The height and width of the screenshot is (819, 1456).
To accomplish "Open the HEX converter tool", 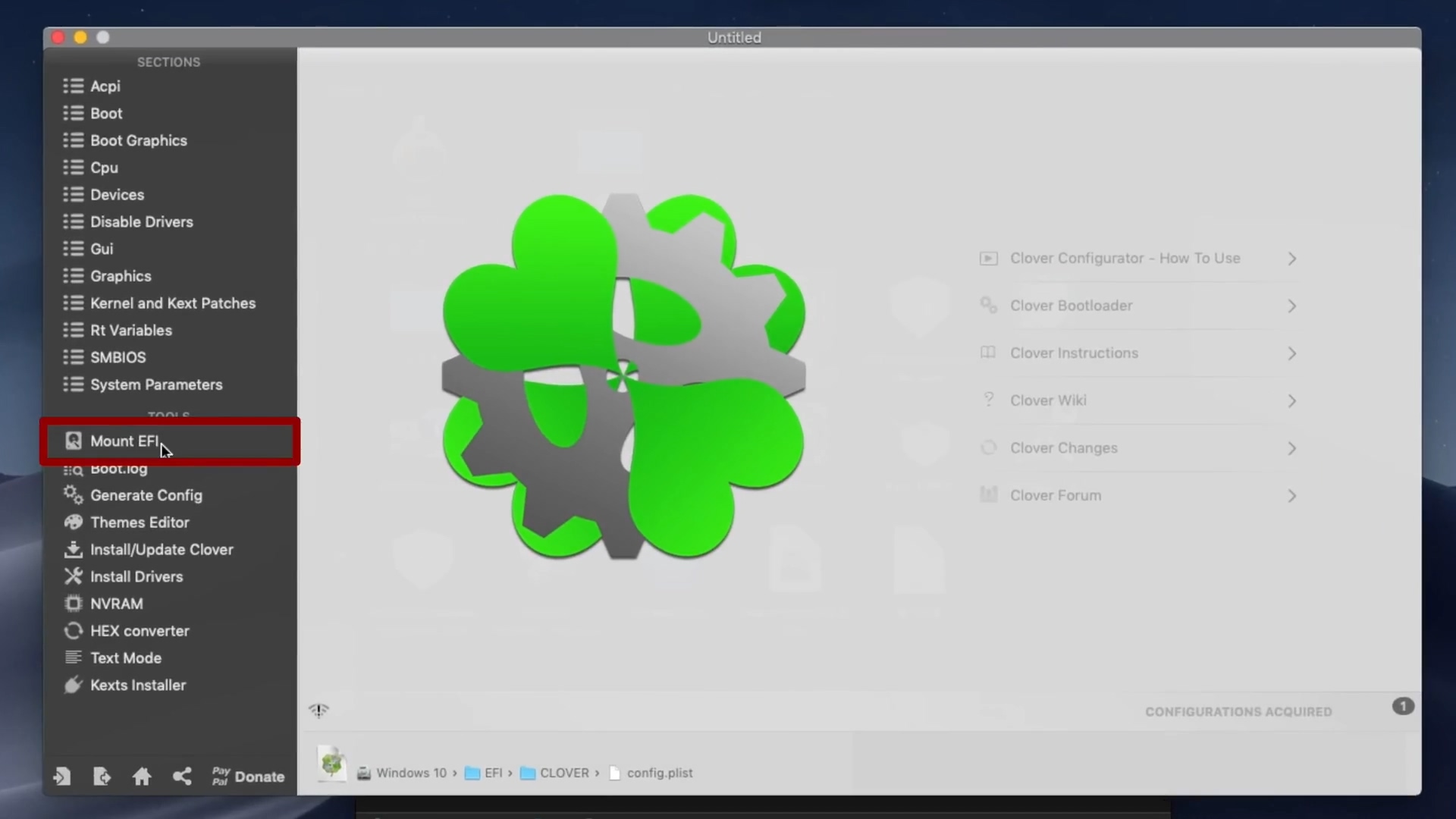I will click(140, 631).
